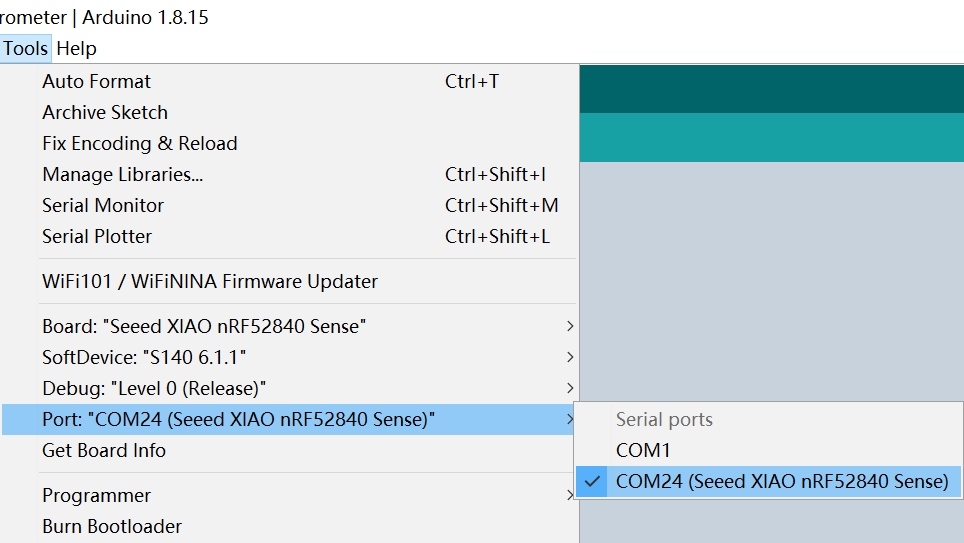Choose Archive Sketch
The height and width of the screenshot is (543, 964).
click(x=290, y=113)
